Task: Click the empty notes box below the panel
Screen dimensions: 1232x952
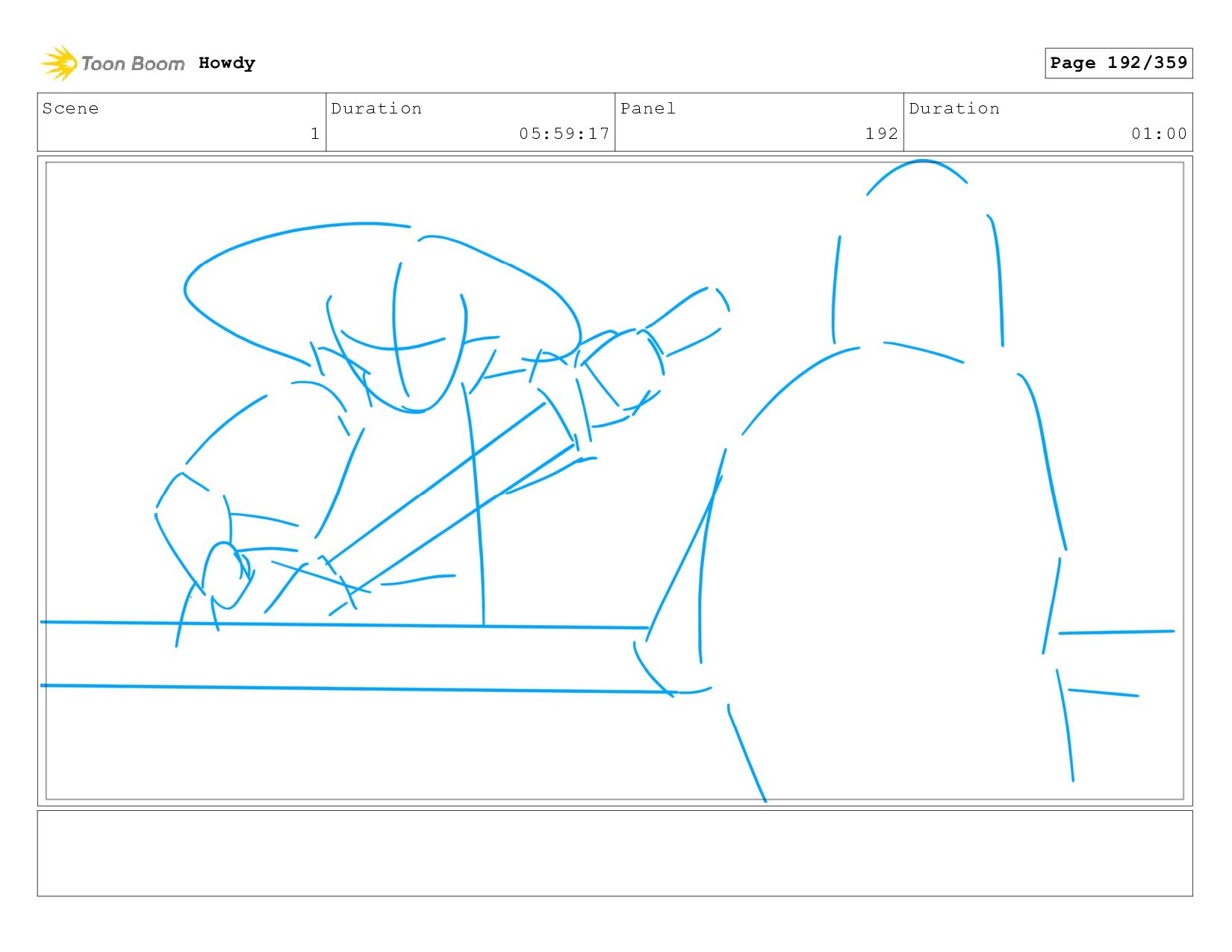Action: pyautogui.click(x=615, y=853)
